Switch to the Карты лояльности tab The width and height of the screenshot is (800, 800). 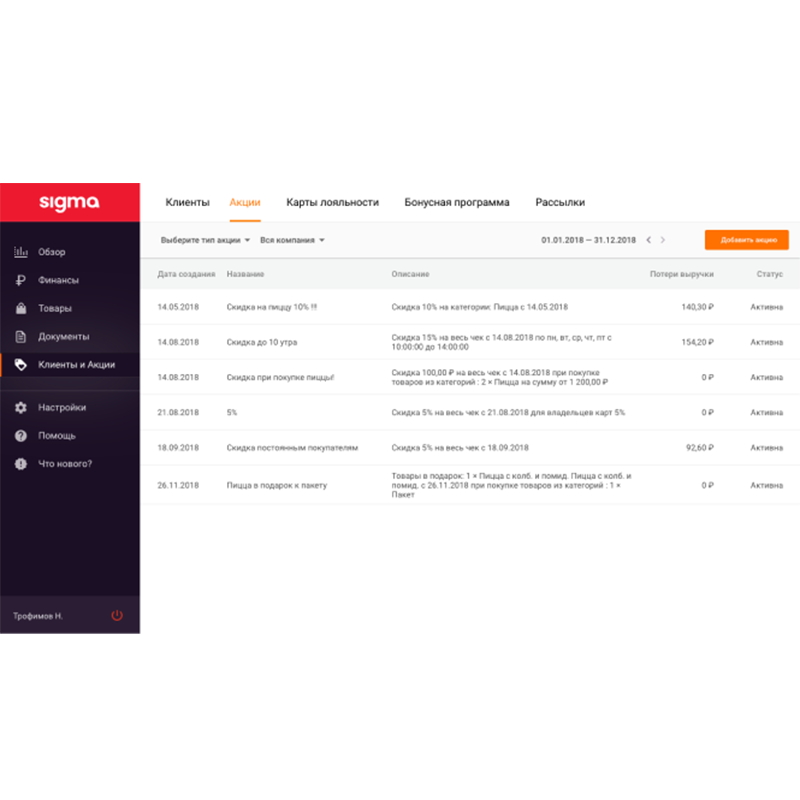[x=333, y=203]
